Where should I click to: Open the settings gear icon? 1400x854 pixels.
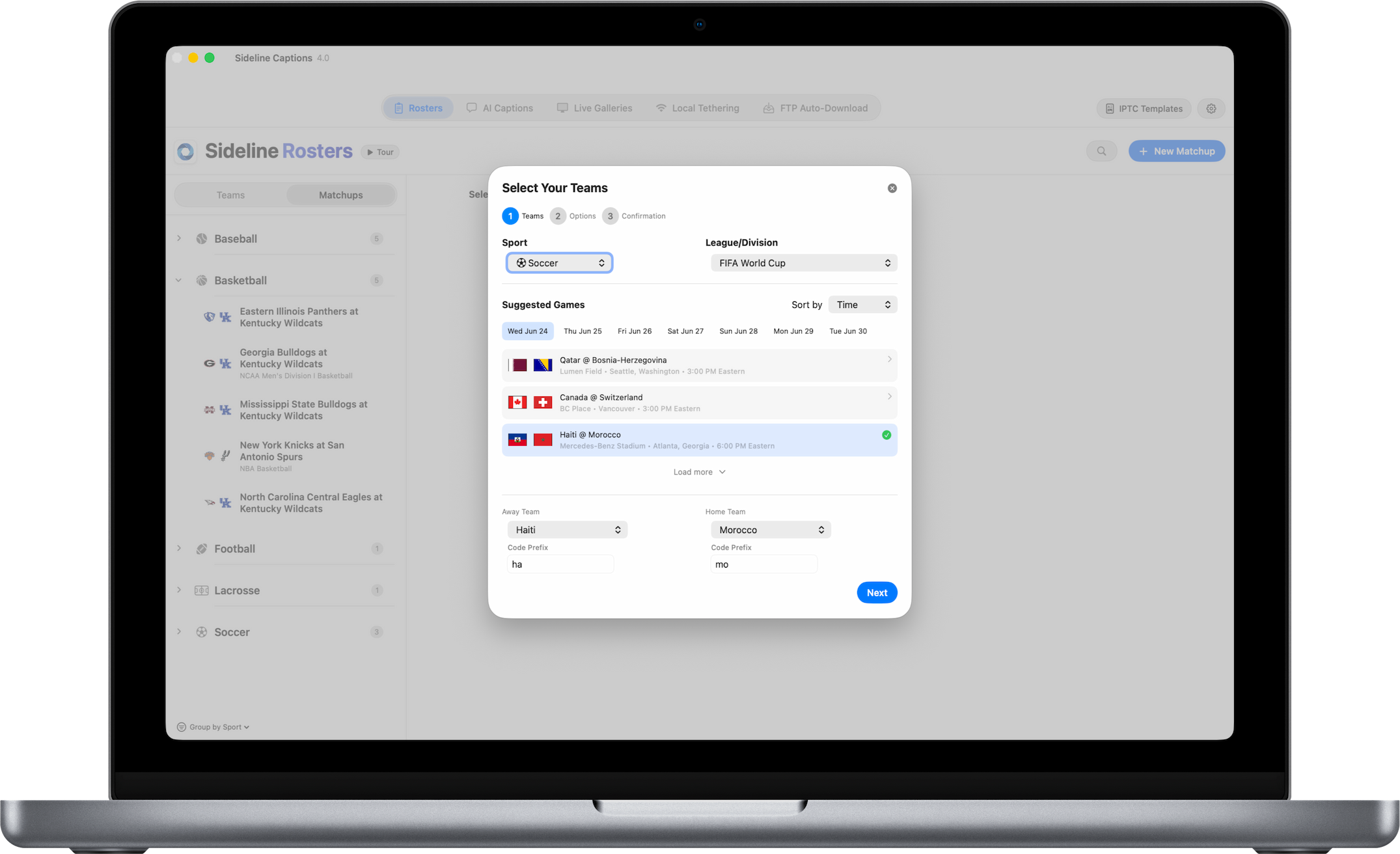tap(1211, 109)
